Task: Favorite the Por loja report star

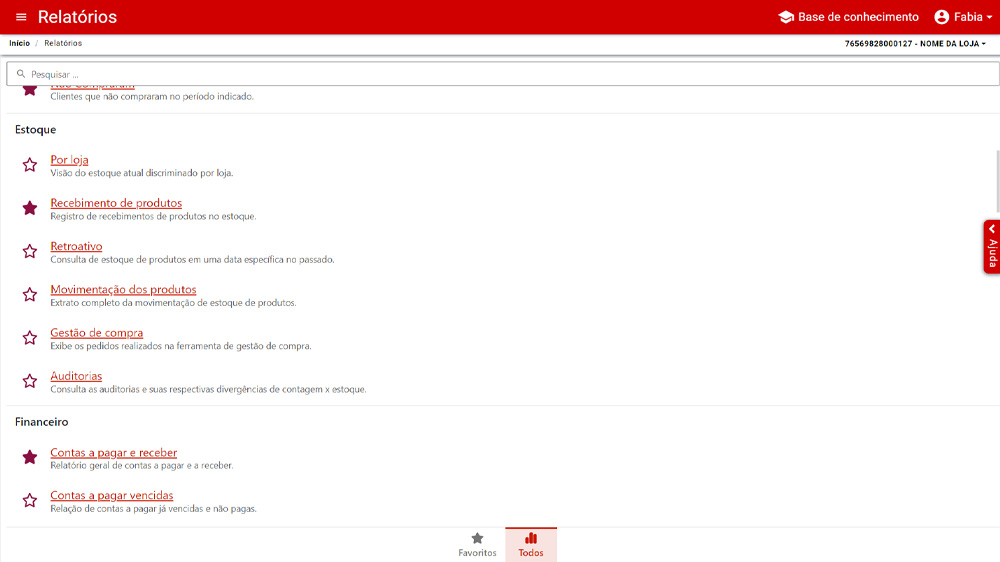Action: [x=30, y=165]
